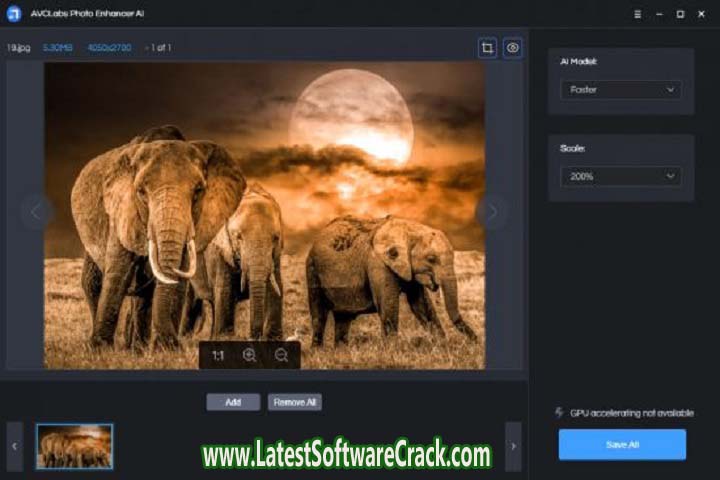The height and width of the screenshot is (480, 720).
Task: Toggle the eye preview icon
Action: [513, 48]
